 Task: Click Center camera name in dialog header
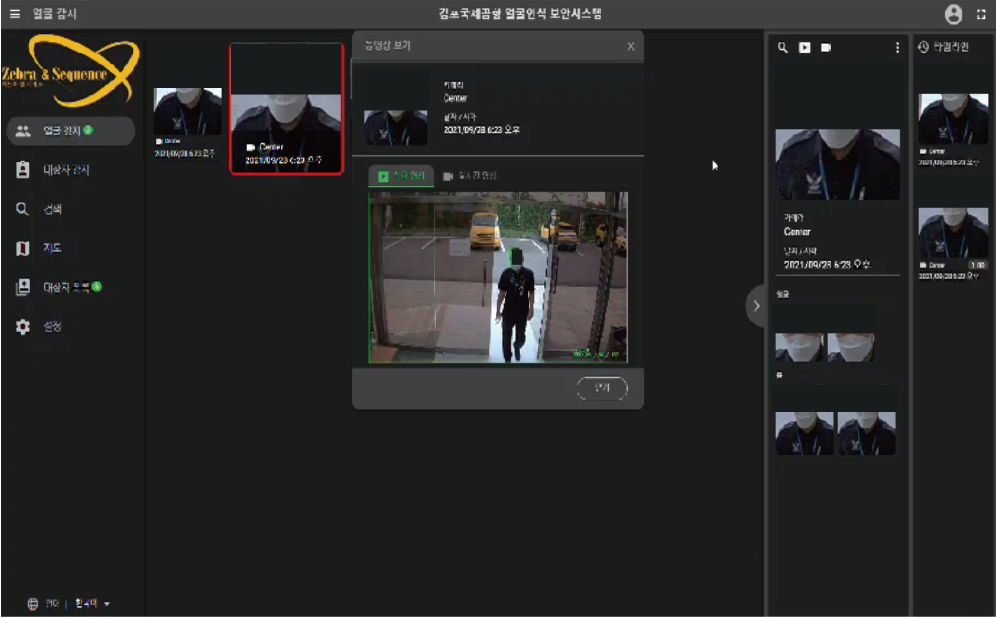pos(455,98)
